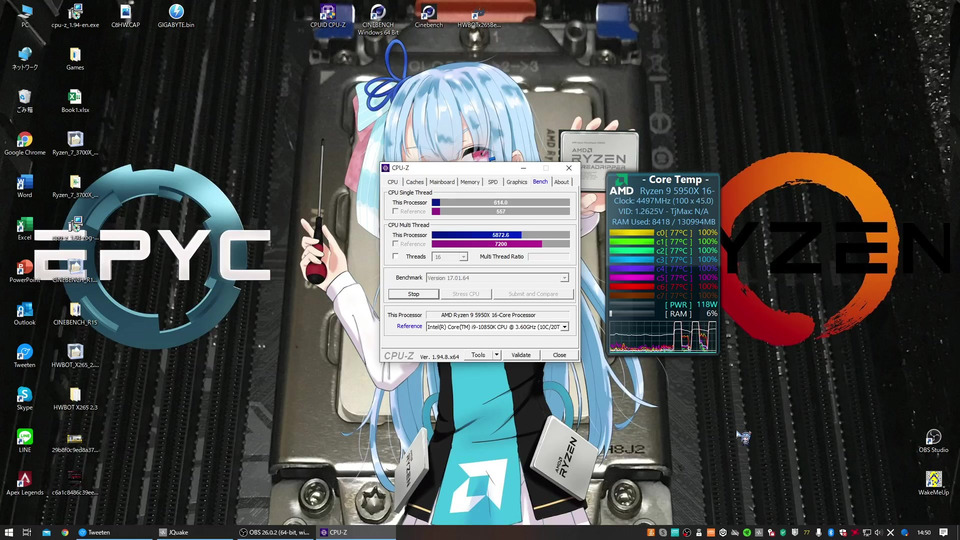Click the single thread This Processor score bar
This screenshot has width=960, height=540.
coord(501,202)
